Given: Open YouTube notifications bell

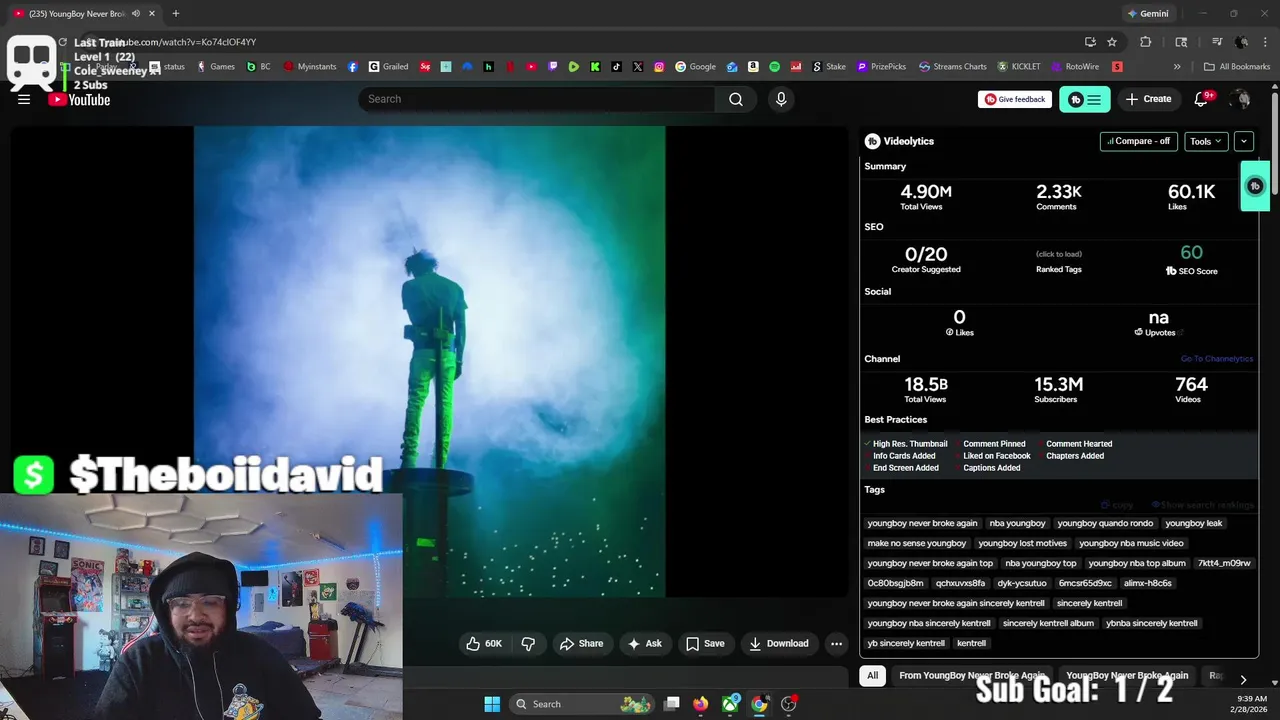Looking at the screenshot, I should pos(1202,99).
